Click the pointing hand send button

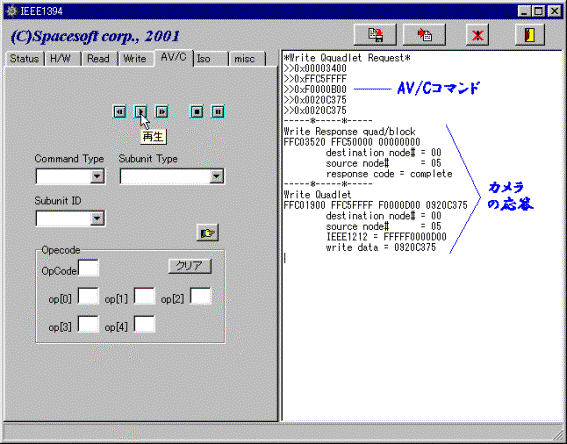point(208,233)
